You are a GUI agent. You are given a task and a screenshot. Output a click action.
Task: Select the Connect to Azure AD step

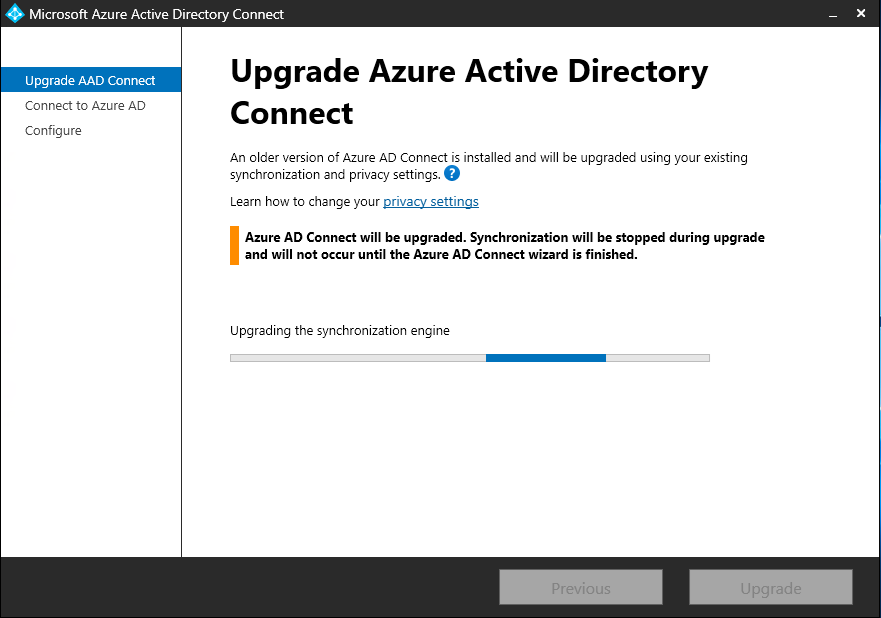[x=85, y=106]
